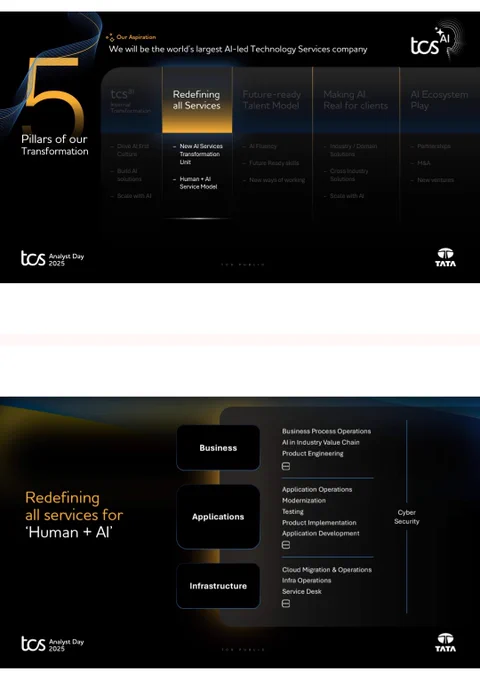Click the Infra Operations item
The image size is (480, 680).
point(306,580)
